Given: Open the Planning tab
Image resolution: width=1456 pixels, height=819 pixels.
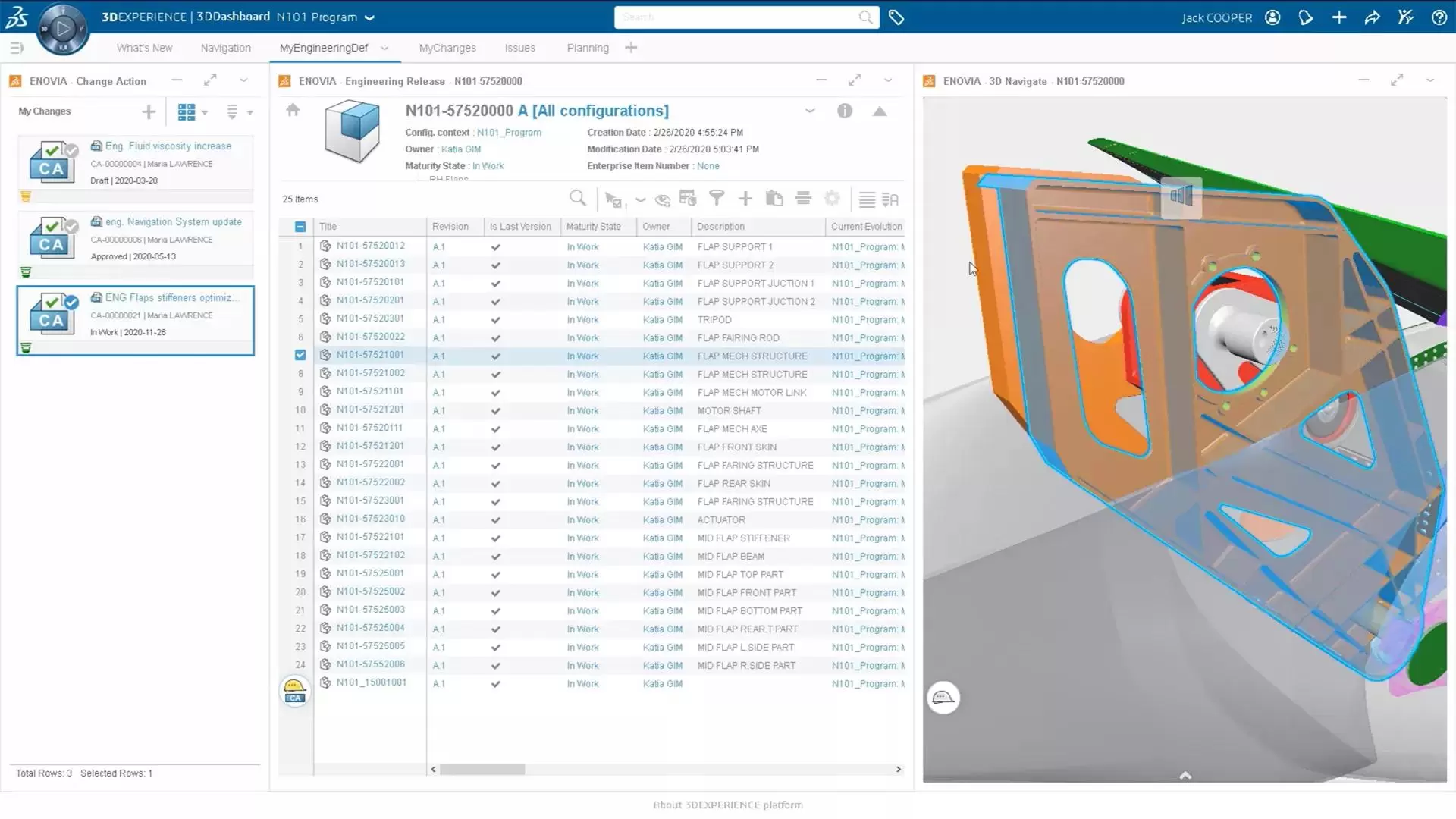Looking at the screenshot, I should click(x=588, y=48).
